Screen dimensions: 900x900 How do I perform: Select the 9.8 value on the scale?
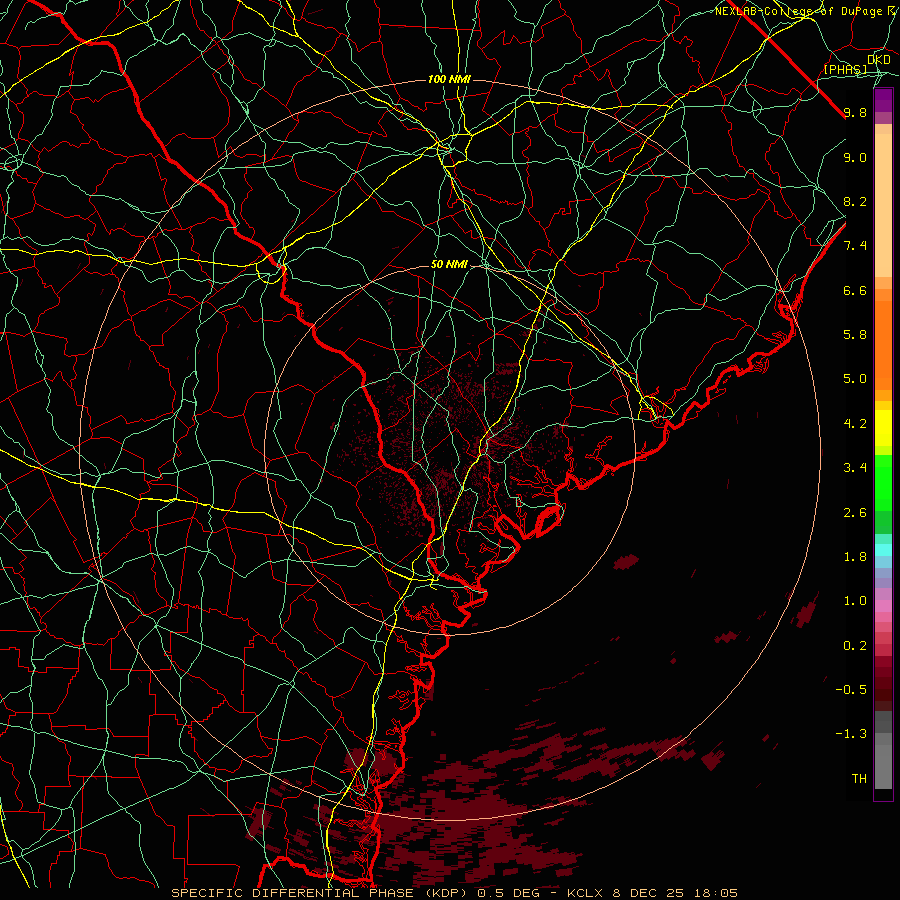[x=855, y=112]
